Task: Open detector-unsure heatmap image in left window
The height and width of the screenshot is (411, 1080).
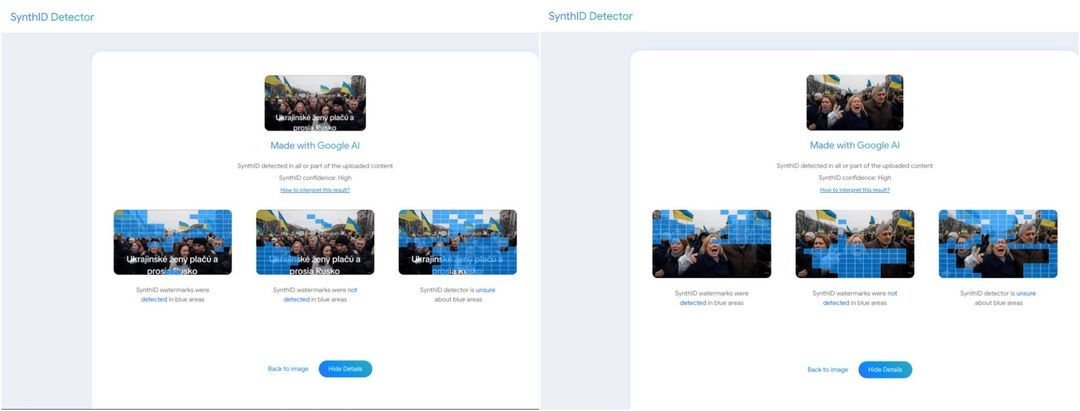Action: 457,242
